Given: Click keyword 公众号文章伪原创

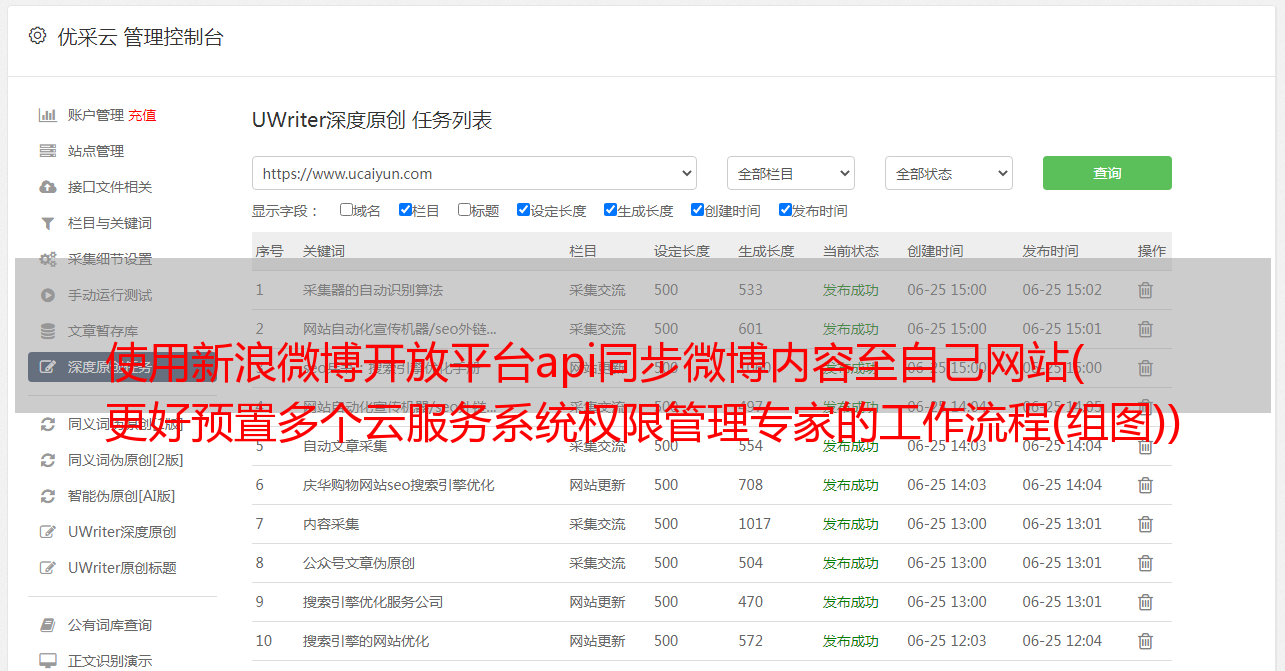Looking at the screenshot, I should (359, 563).
